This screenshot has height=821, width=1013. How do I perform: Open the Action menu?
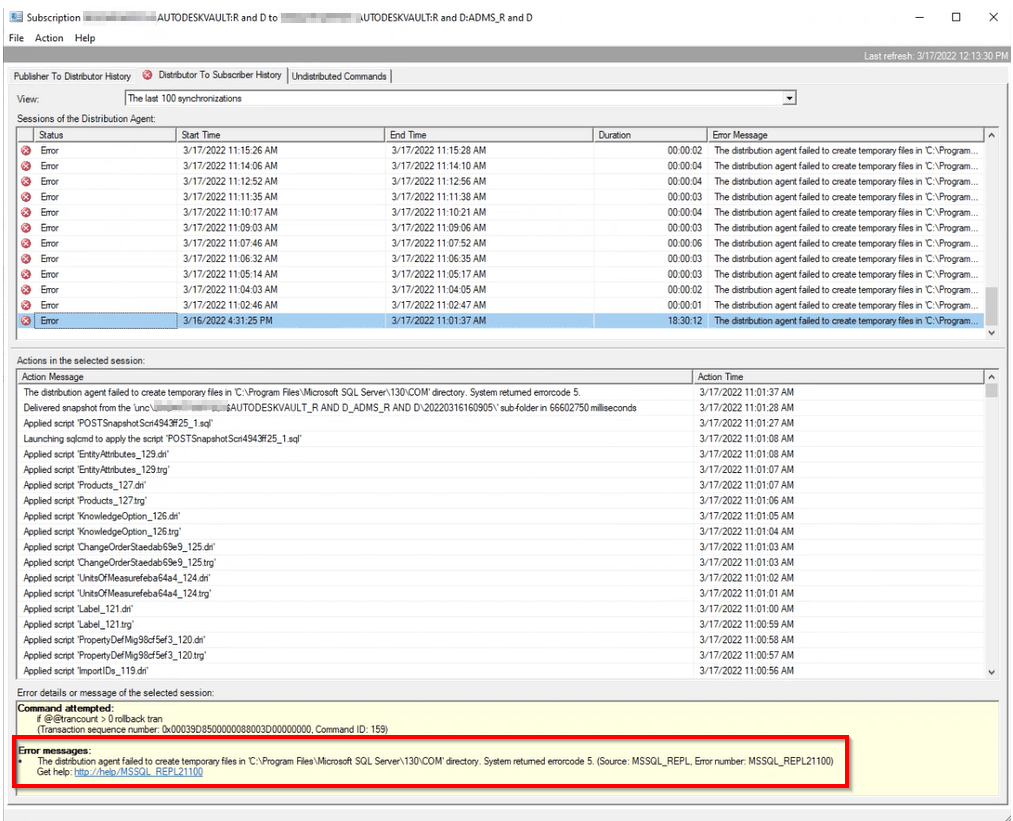click(49, 38)
